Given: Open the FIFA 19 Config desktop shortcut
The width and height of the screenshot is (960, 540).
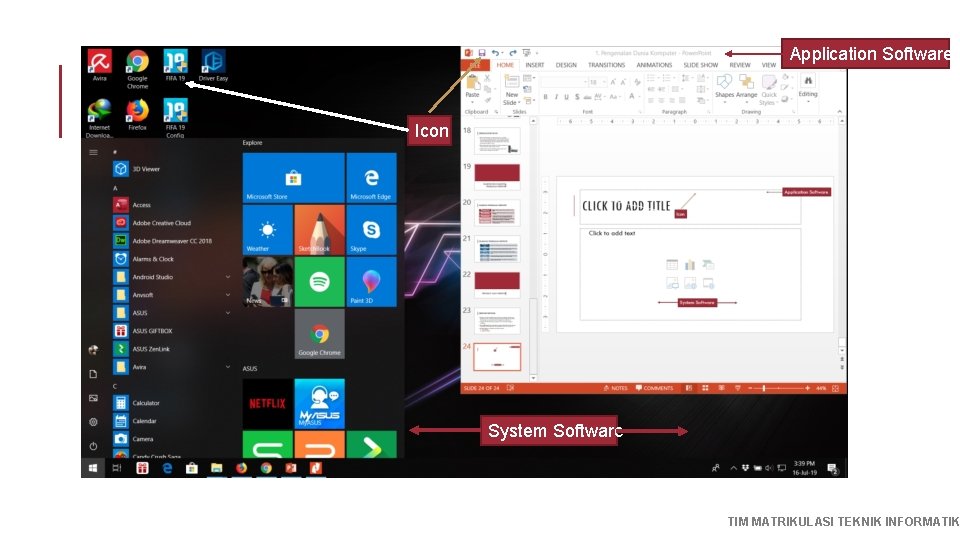Looking at the screenshot, I should click(175, 118).
